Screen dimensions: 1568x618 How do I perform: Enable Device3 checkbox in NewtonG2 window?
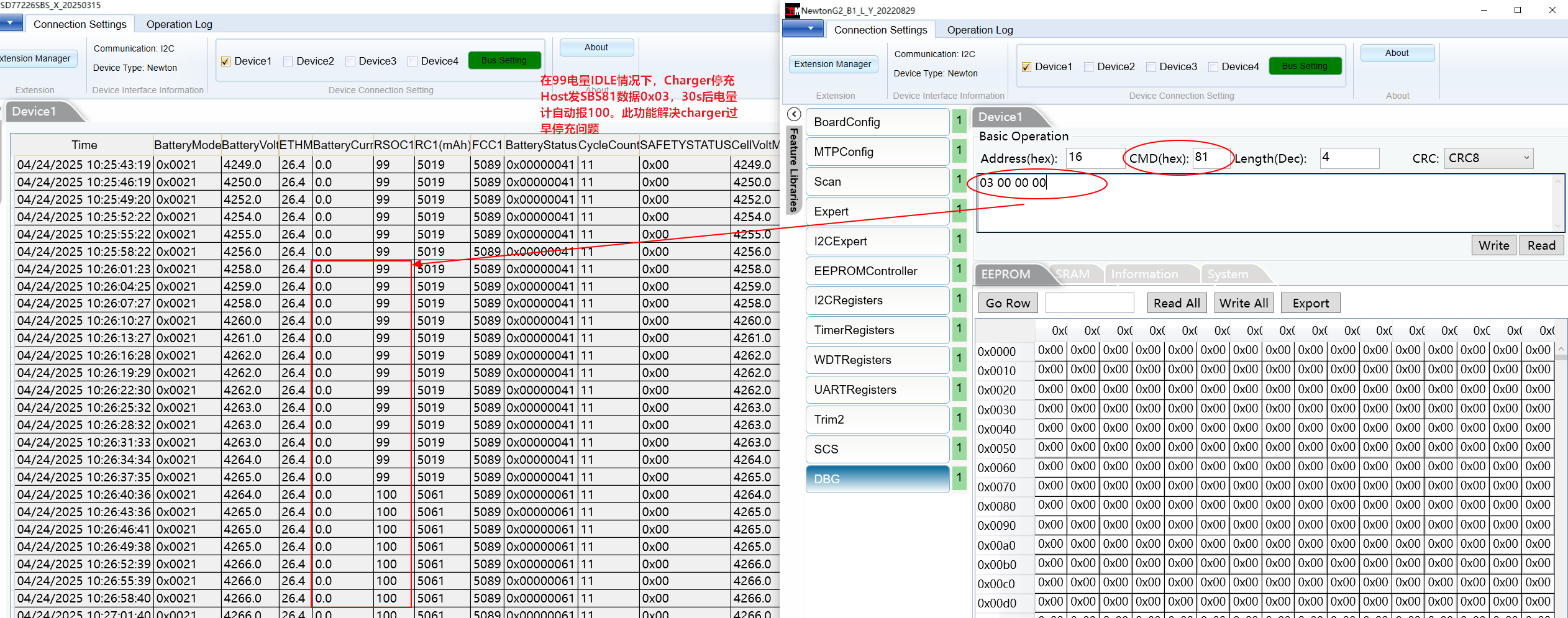tap(1151, 67)
